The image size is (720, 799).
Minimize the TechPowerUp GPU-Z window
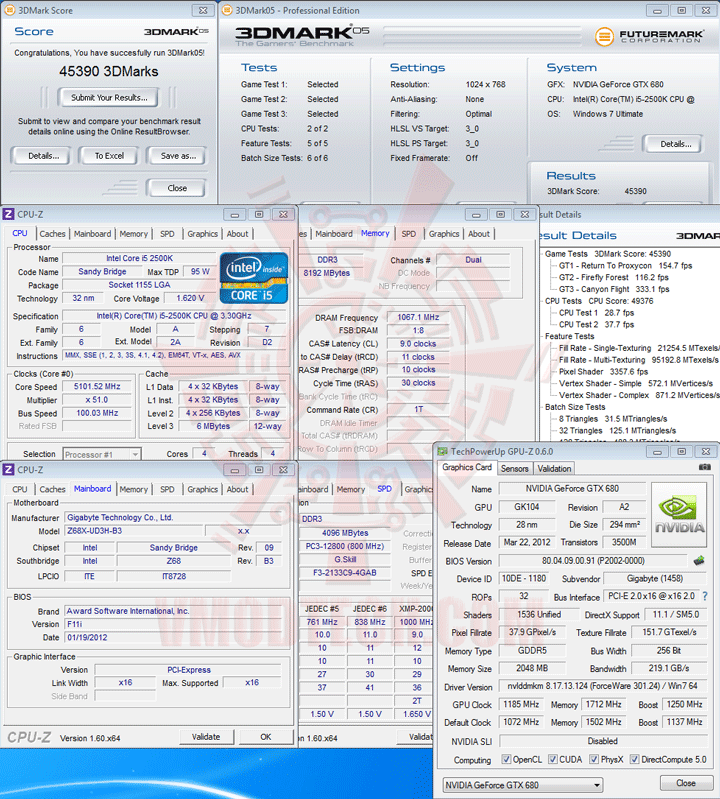(657, 452)
